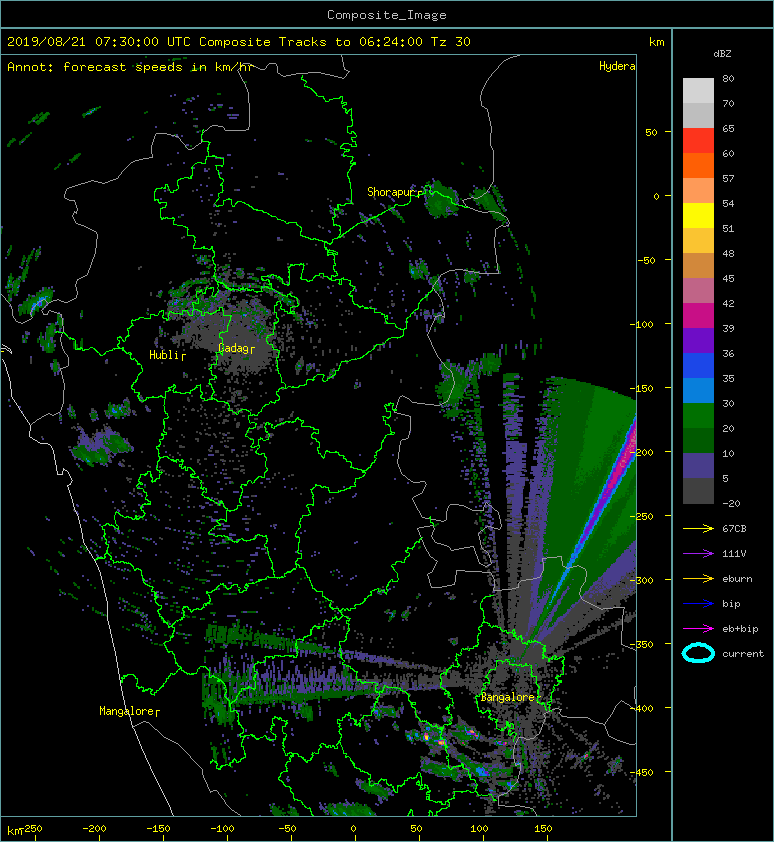774x842 pixels.
Task: Click the 67CB legend label
Action: (734, 528)
